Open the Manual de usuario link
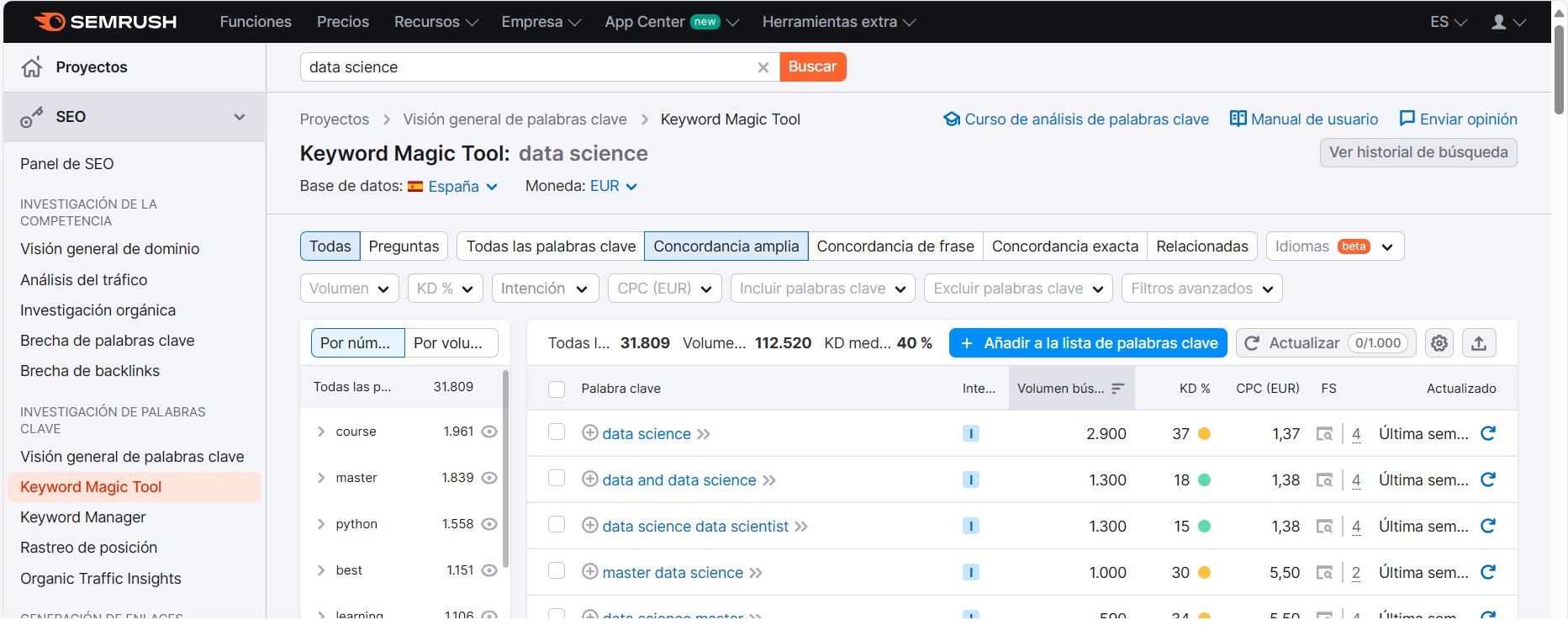 [x=1304, y=119]
